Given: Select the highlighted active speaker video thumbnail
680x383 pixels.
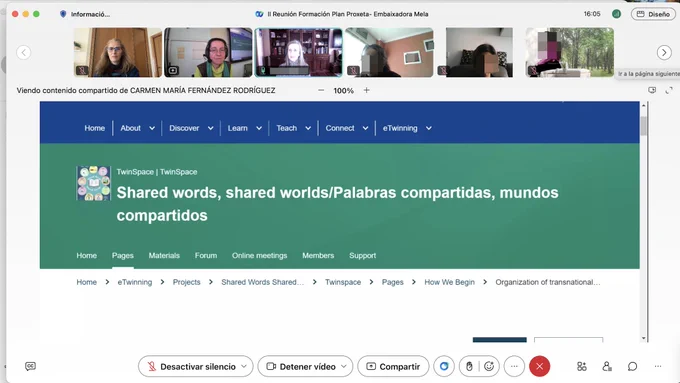Looking at the screenshot, I should 298,52.
